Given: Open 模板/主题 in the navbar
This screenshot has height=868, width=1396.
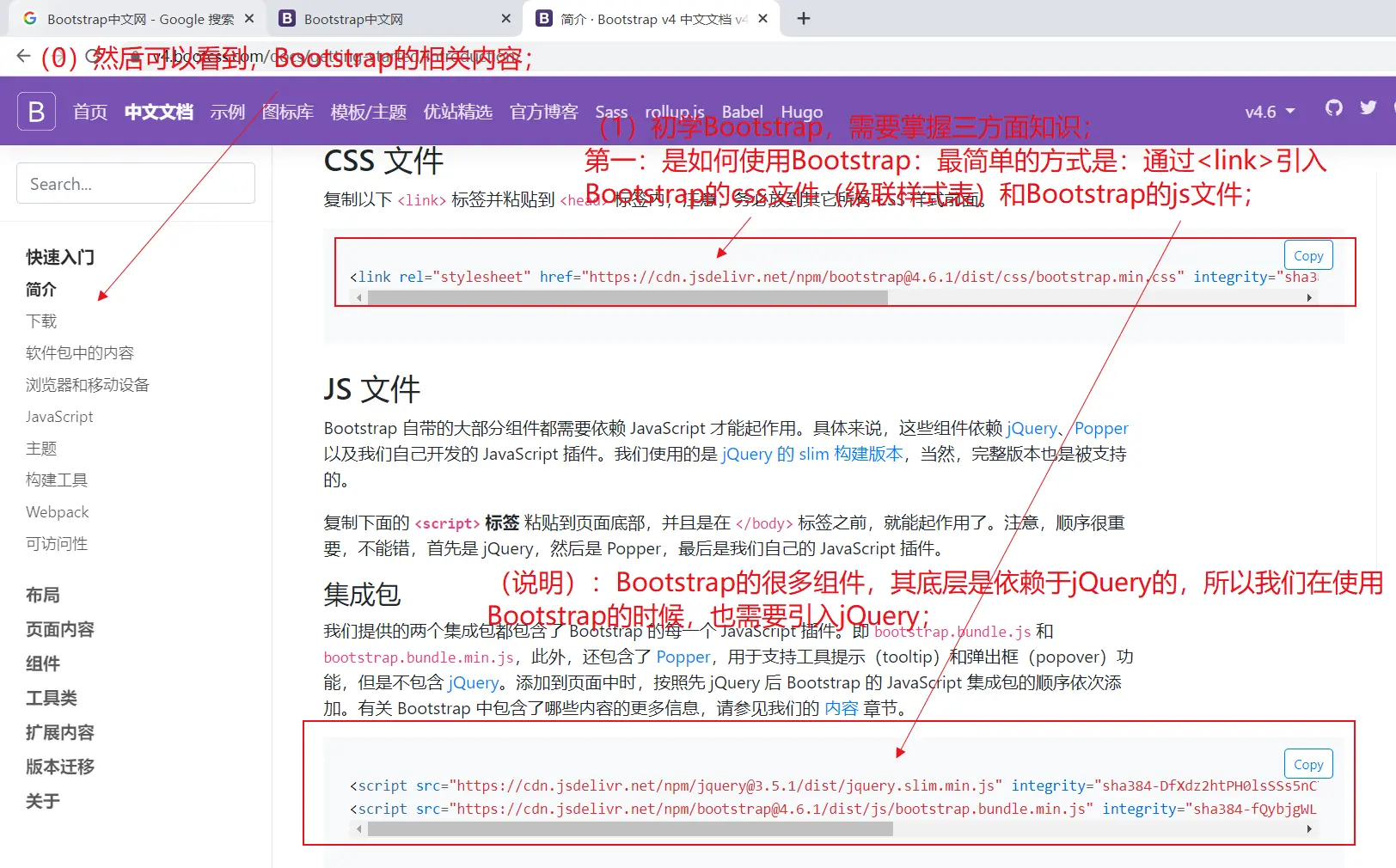Looking at the screenshot, I should [x=369, y=112].
